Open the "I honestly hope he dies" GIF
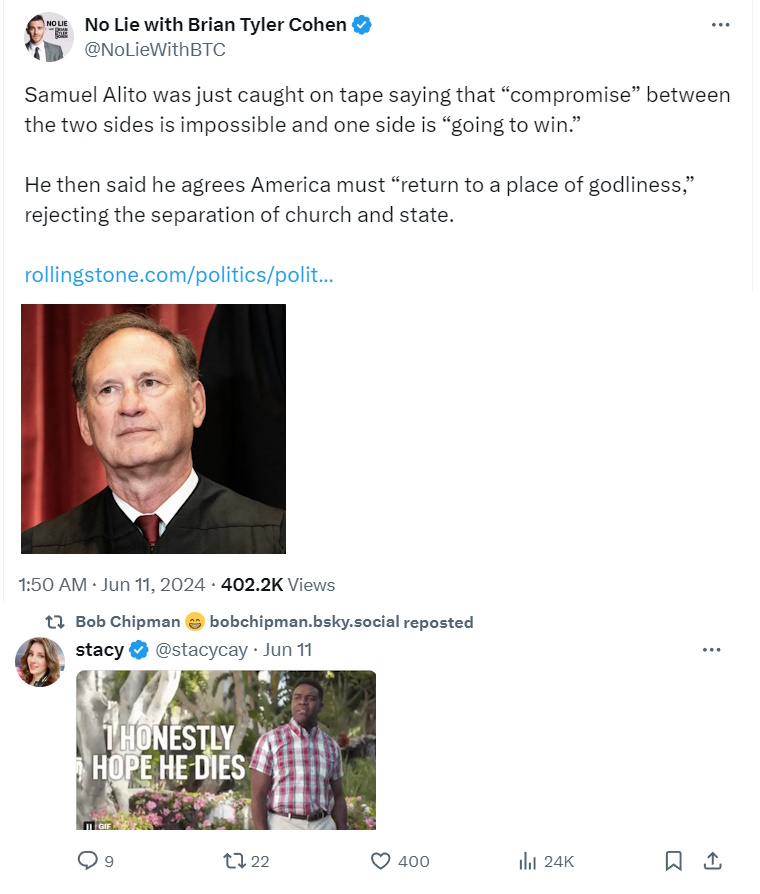Image resolution: width=760 pixels, height=894 pixels. [x=226, y=750]
